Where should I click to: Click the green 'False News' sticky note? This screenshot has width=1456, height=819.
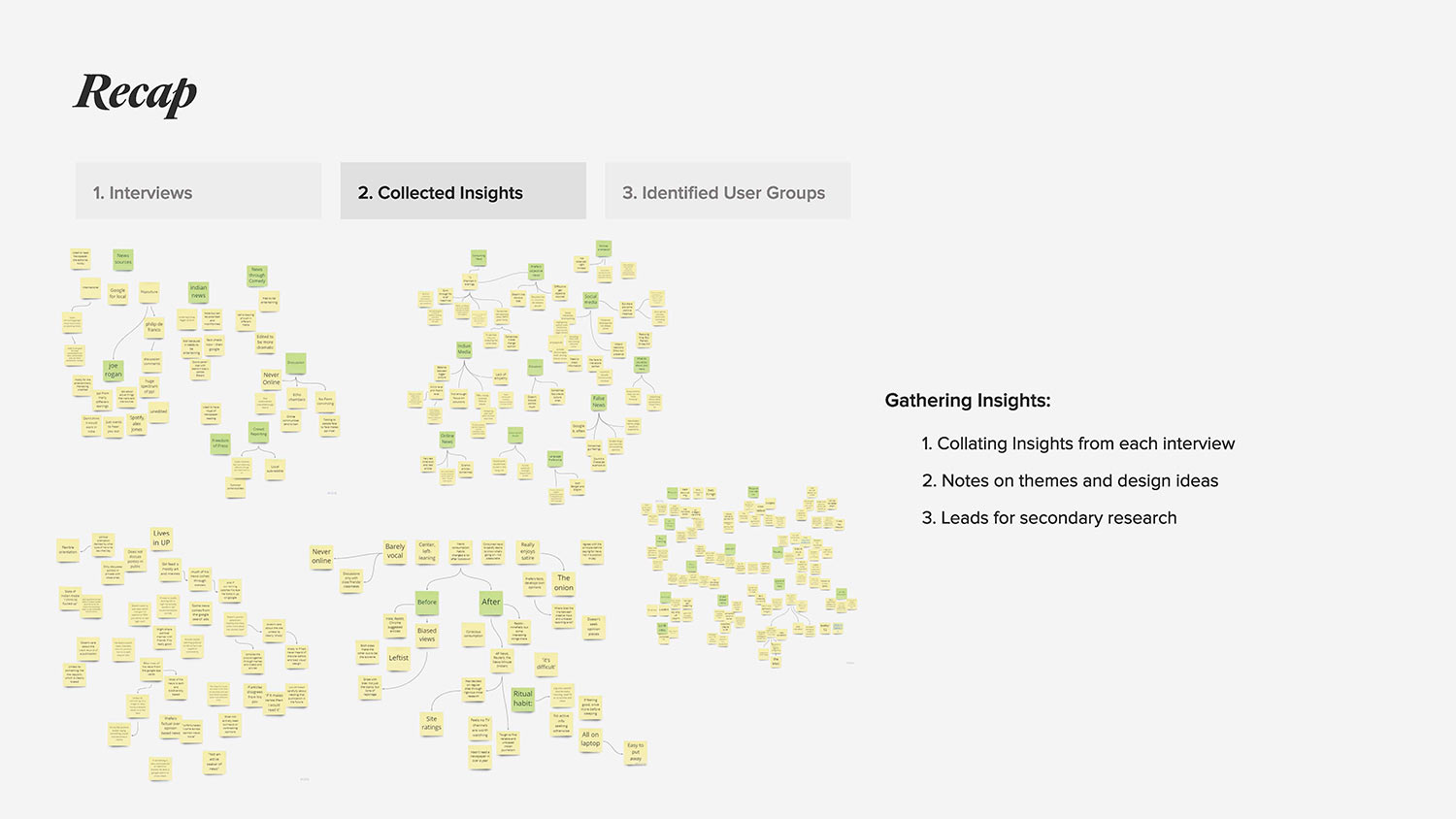coord(599,401)
